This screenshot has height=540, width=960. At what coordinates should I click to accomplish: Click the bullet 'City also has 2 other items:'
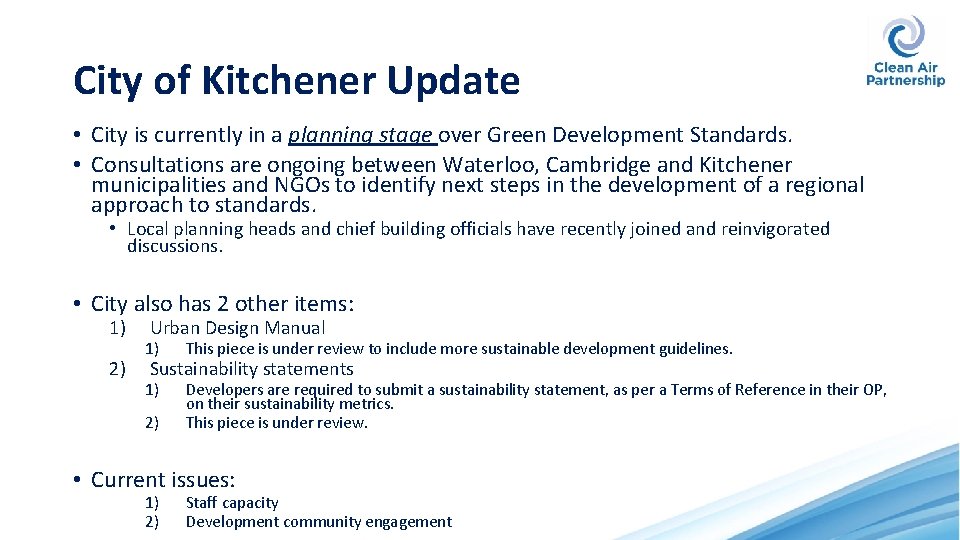[222, 304]
